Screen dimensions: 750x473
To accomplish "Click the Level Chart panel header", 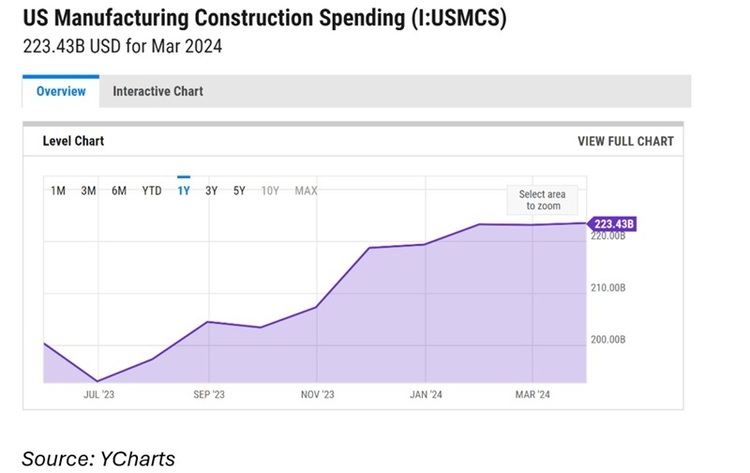I will (x=73, y=141).
